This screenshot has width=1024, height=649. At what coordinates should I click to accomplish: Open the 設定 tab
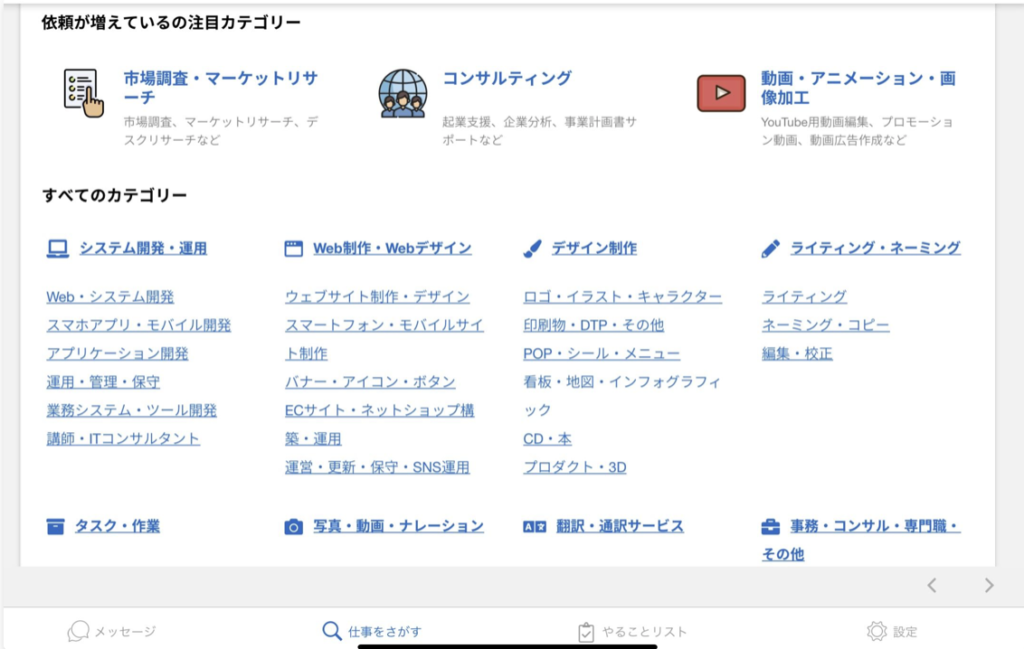tap(892, 631)
